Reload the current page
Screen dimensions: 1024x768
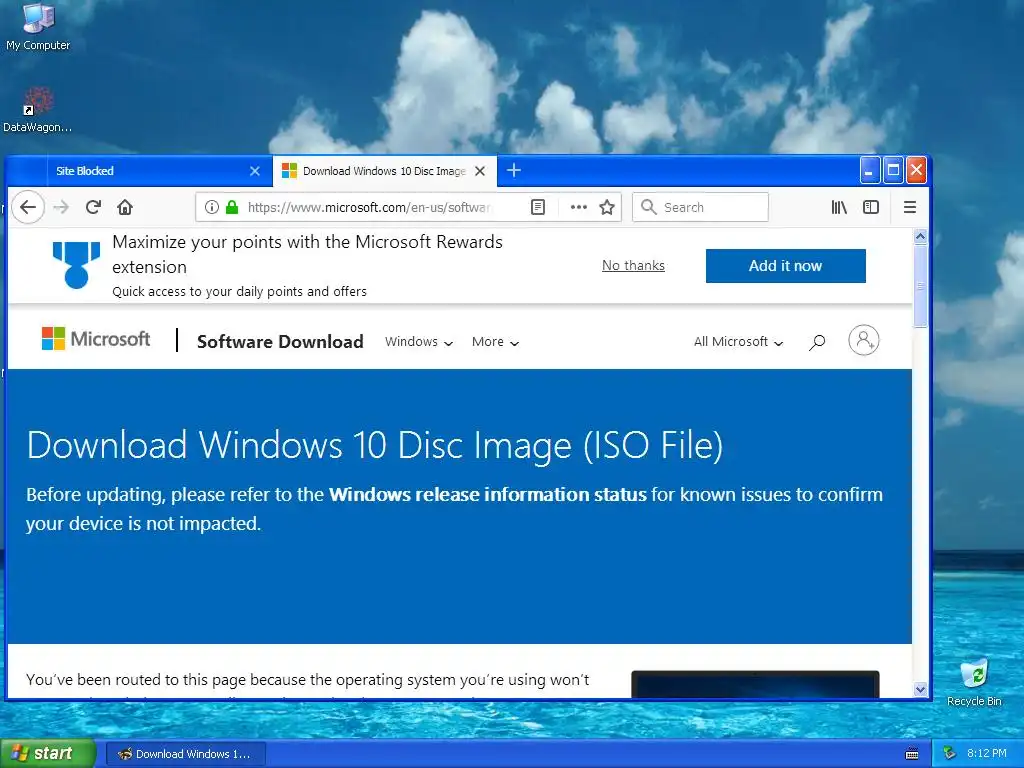click(x=93, y=208)
